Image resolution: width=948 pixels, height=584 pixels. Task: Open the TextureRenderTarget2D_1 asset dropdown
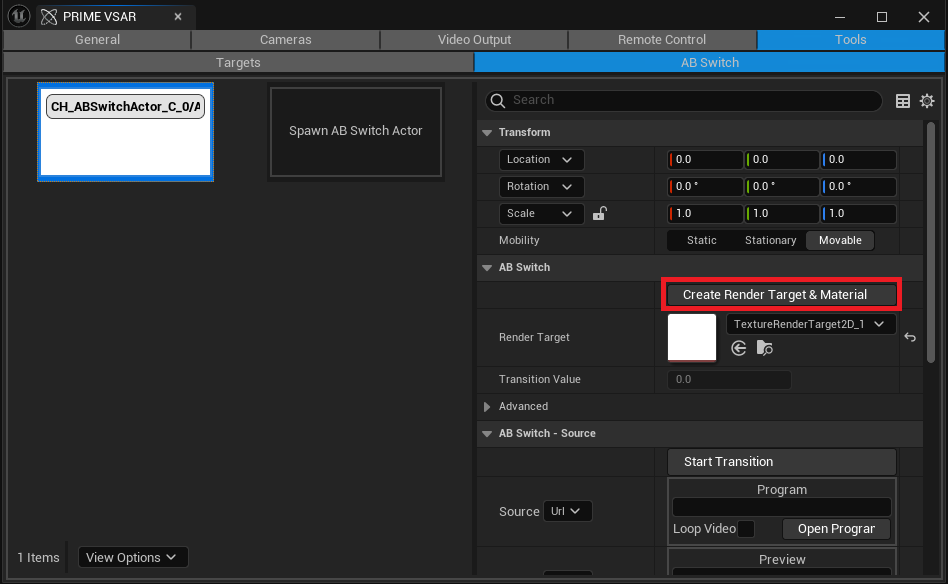tap(810, 324)
